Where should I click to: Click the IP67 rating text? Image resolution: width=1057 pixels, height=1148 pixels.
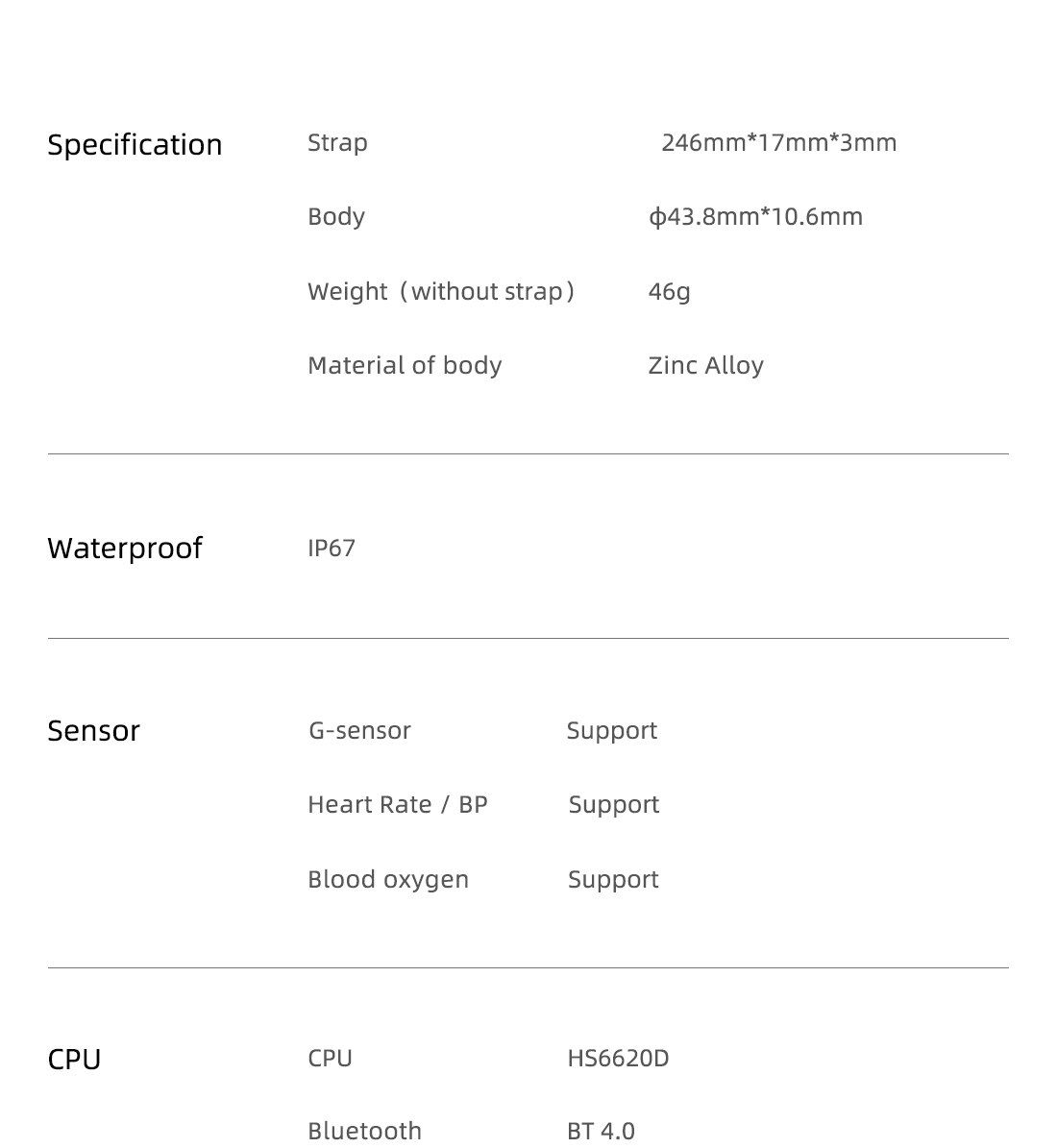pyautogui.click(x=332, y=549)
